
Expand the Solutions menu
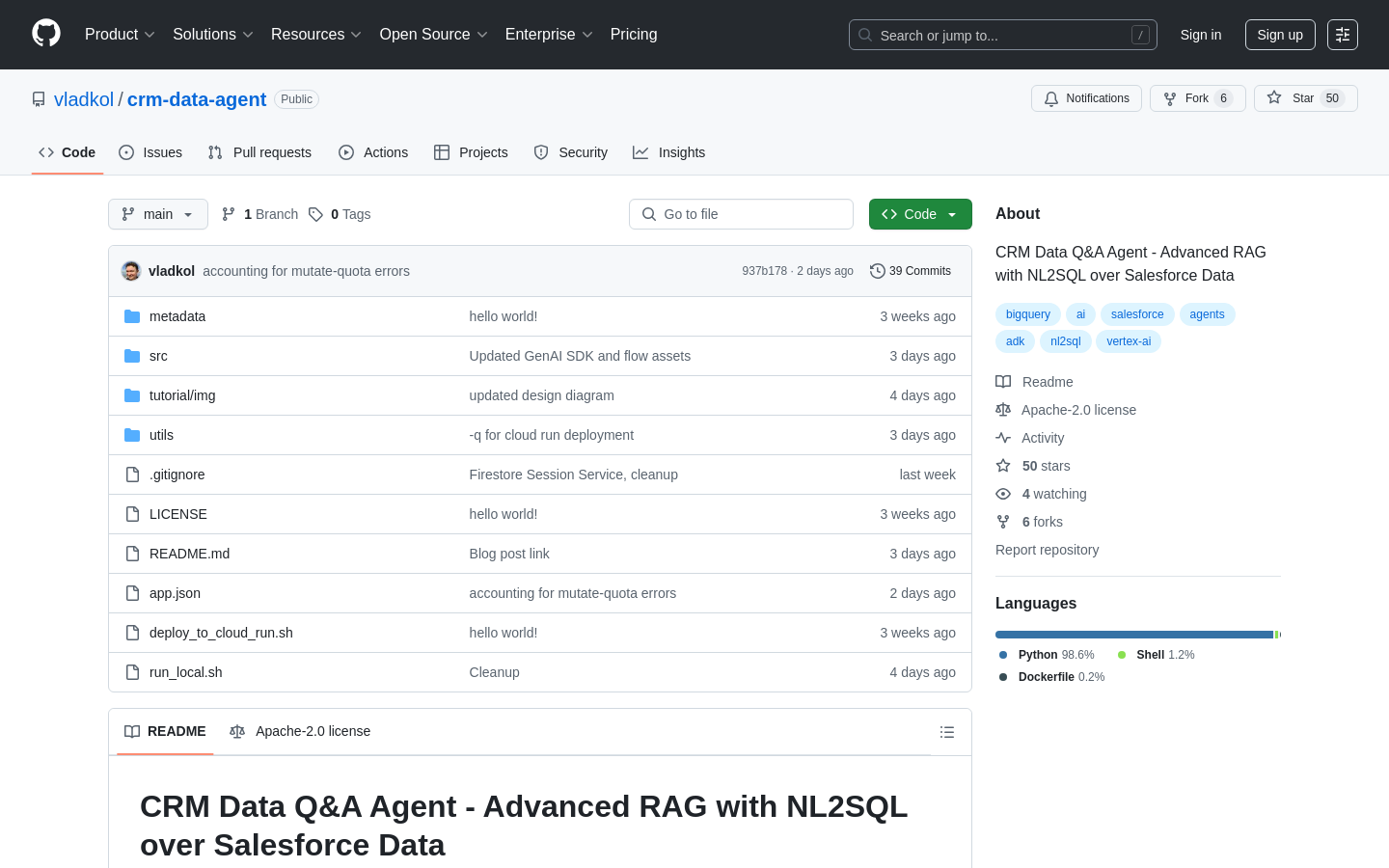tap(213, 35)
